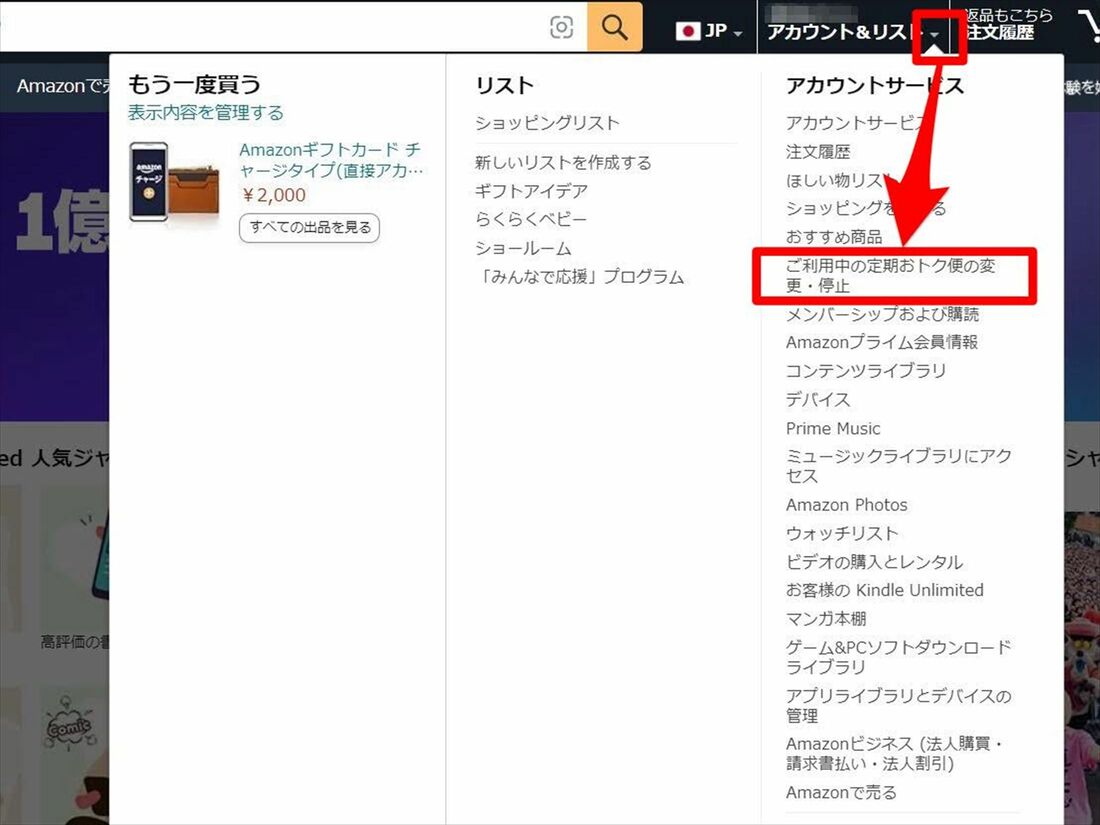Open ミュージックライブラリにアクセス entry
Image resolution: width=1100 pixels, height=825 pixels.
pos(899,466)
